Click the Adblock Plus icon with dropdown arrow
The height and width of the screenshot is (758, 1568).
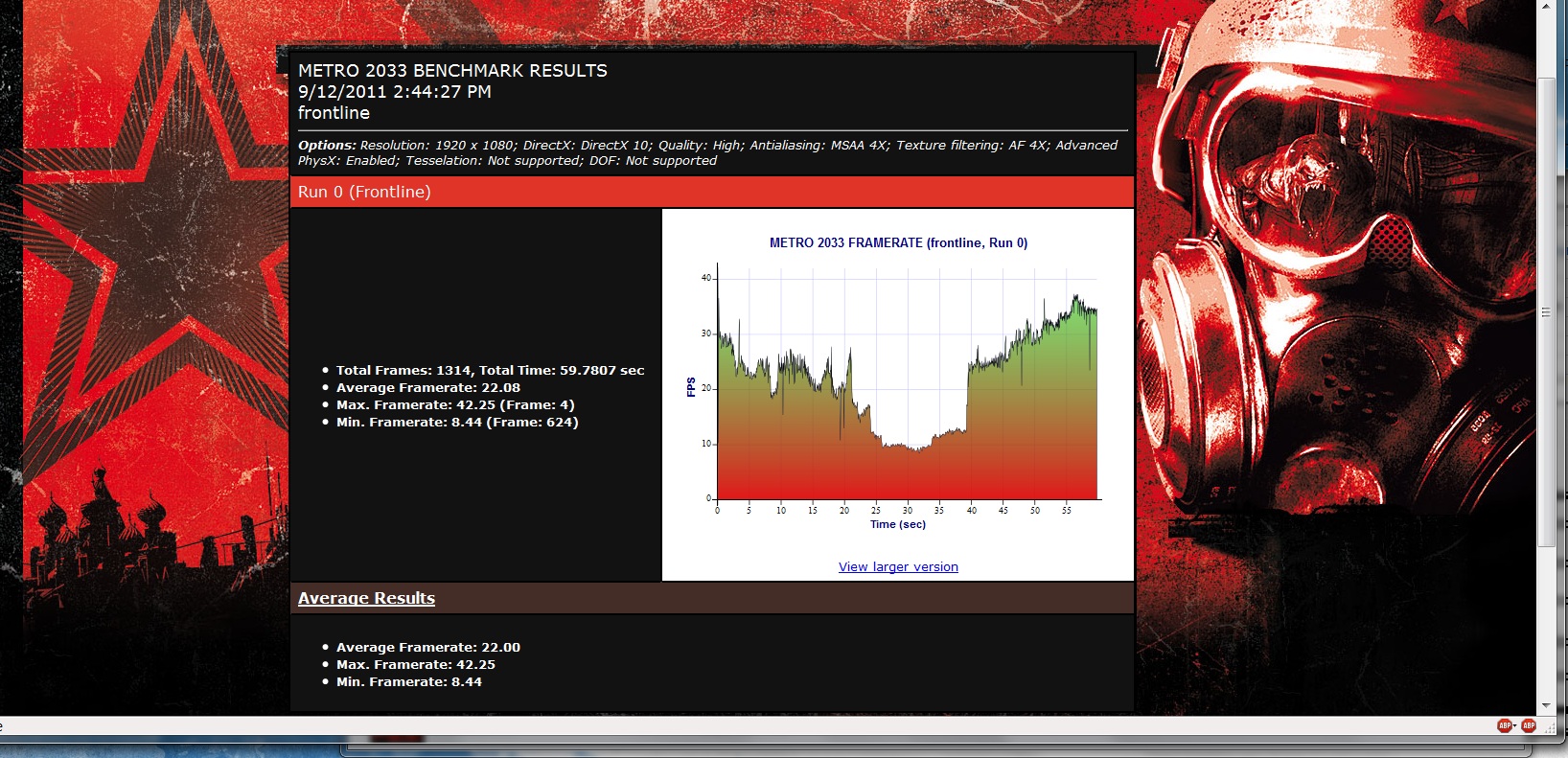click(x=1505, y=725)
